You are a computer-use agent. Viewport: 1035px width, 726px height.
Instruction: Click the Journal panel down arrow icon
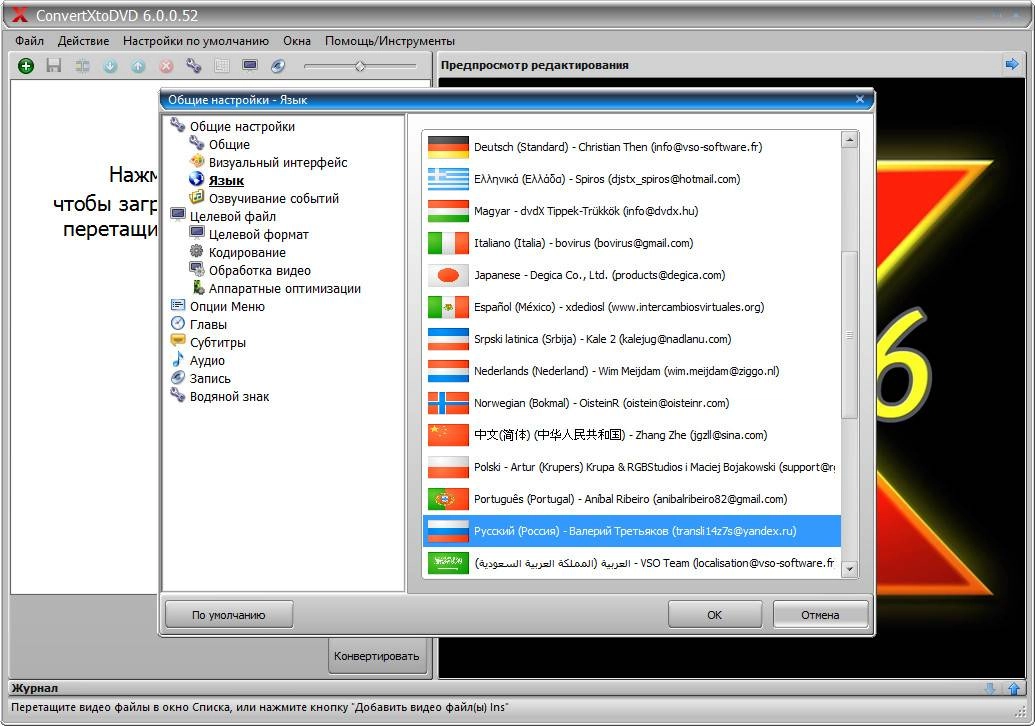[990, 688]
